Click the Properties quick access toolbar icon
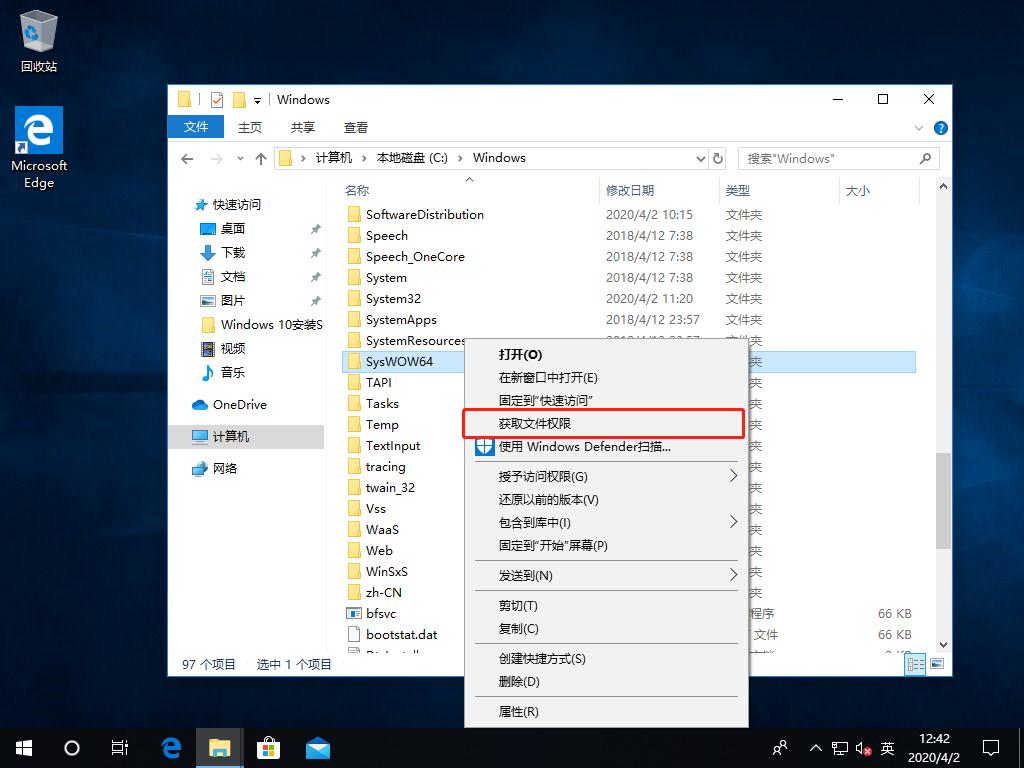Image resolution: width=1024 pixels, height=768 pixels. coord(217,100)
